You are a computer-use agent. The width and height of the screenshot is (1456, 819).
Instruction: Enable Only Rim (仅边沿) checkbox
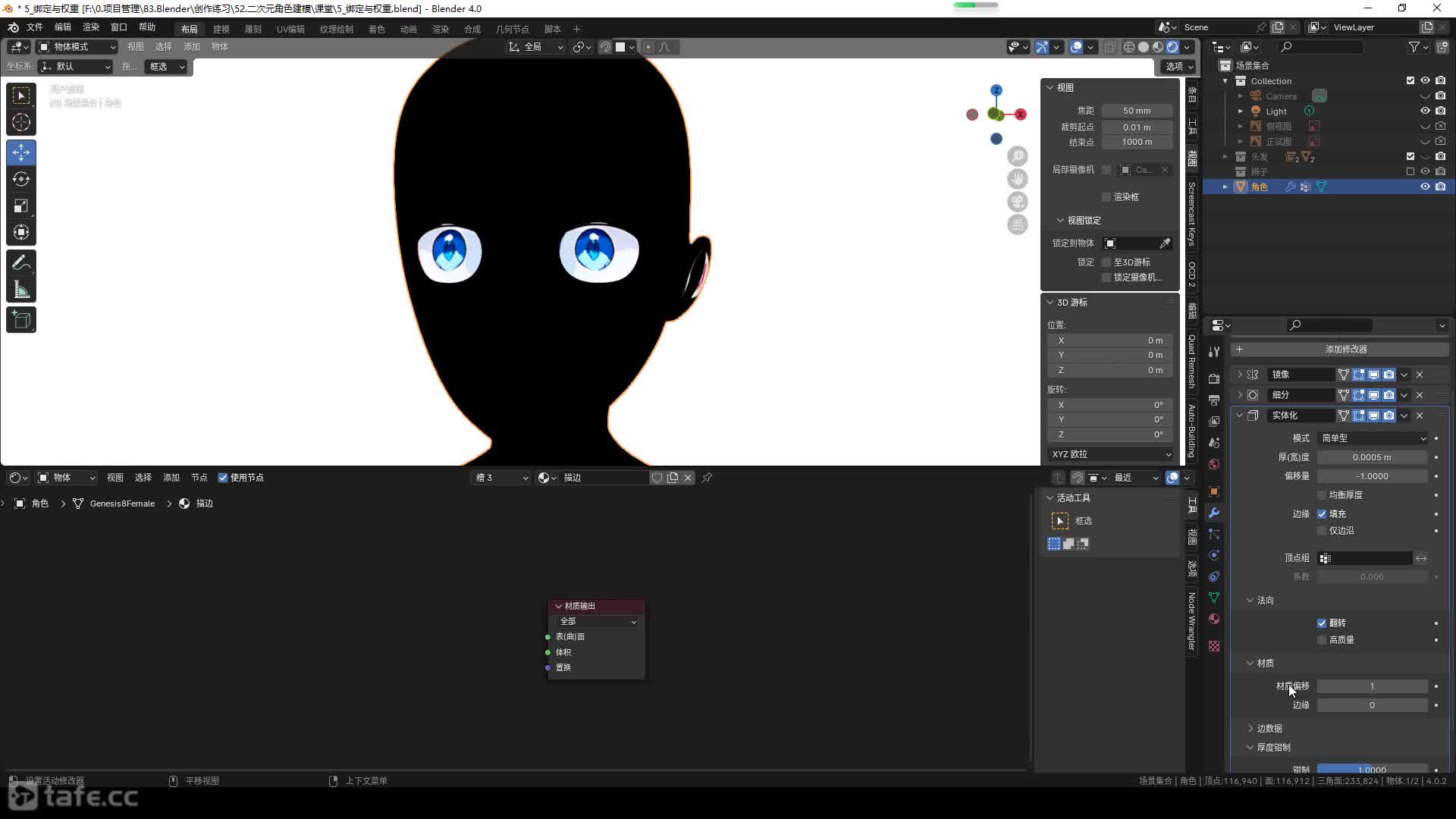pos(1322,531)
